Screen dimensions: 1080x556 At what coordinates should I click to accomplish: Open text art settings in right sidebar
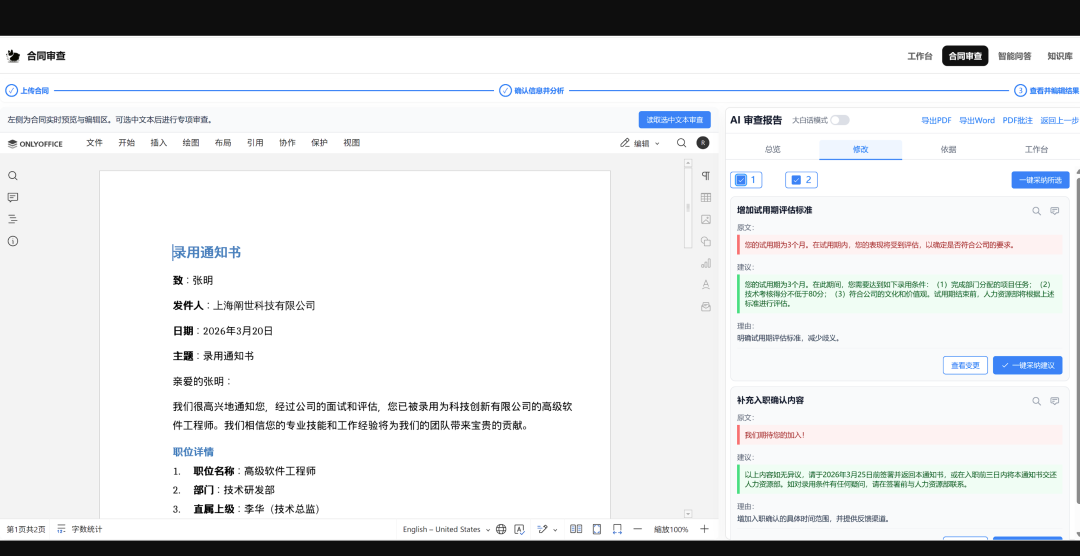705,285
